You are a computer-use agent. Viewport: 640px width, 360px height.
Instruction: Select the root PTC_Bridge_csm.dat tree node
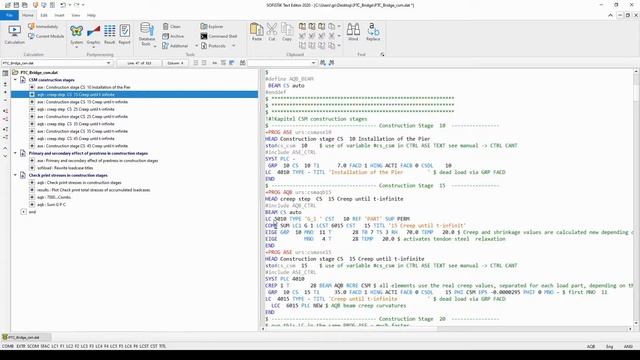tap(39, 72)
